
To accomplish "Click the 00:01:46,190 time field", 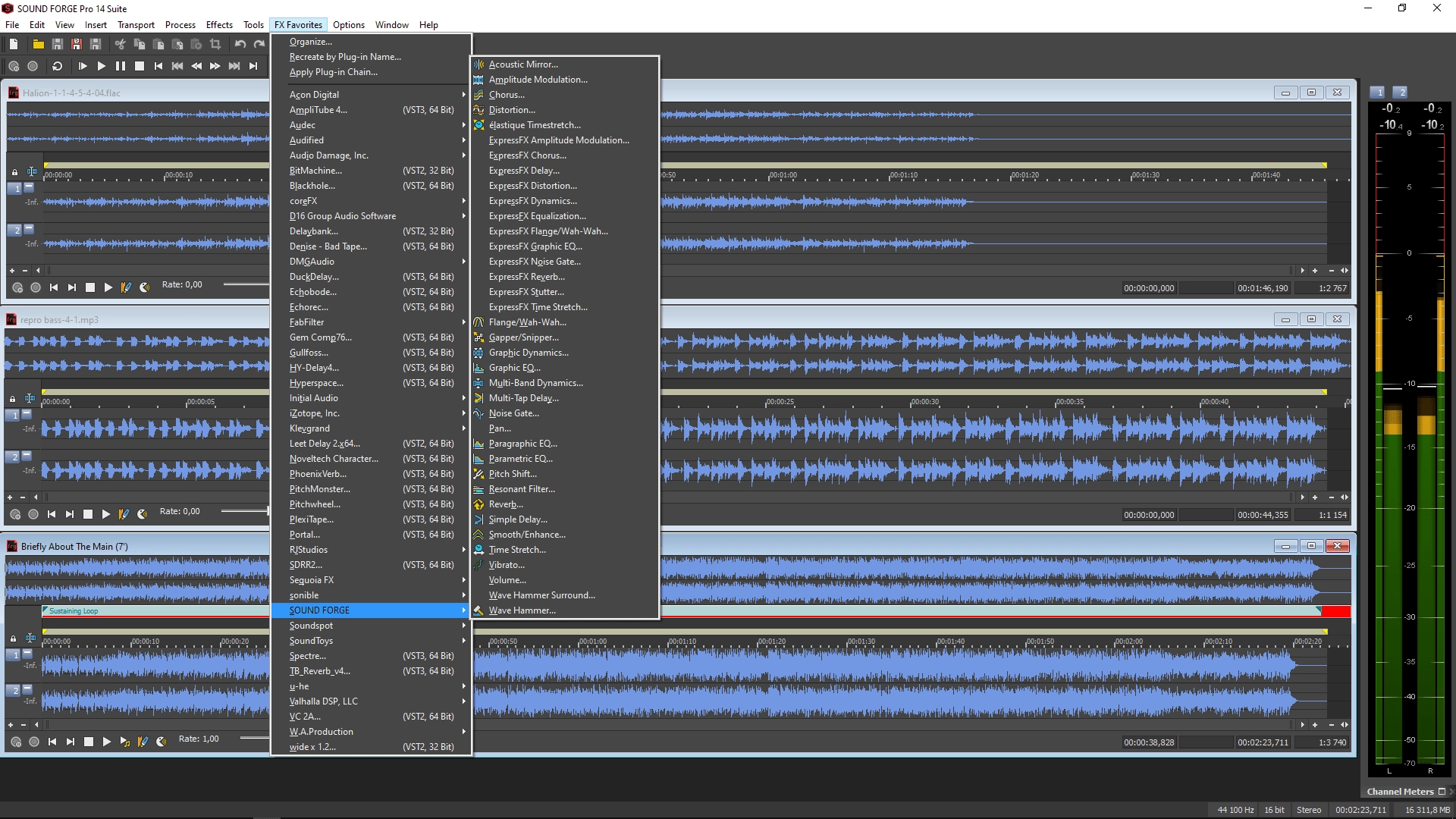I will tap(1263, 288).
